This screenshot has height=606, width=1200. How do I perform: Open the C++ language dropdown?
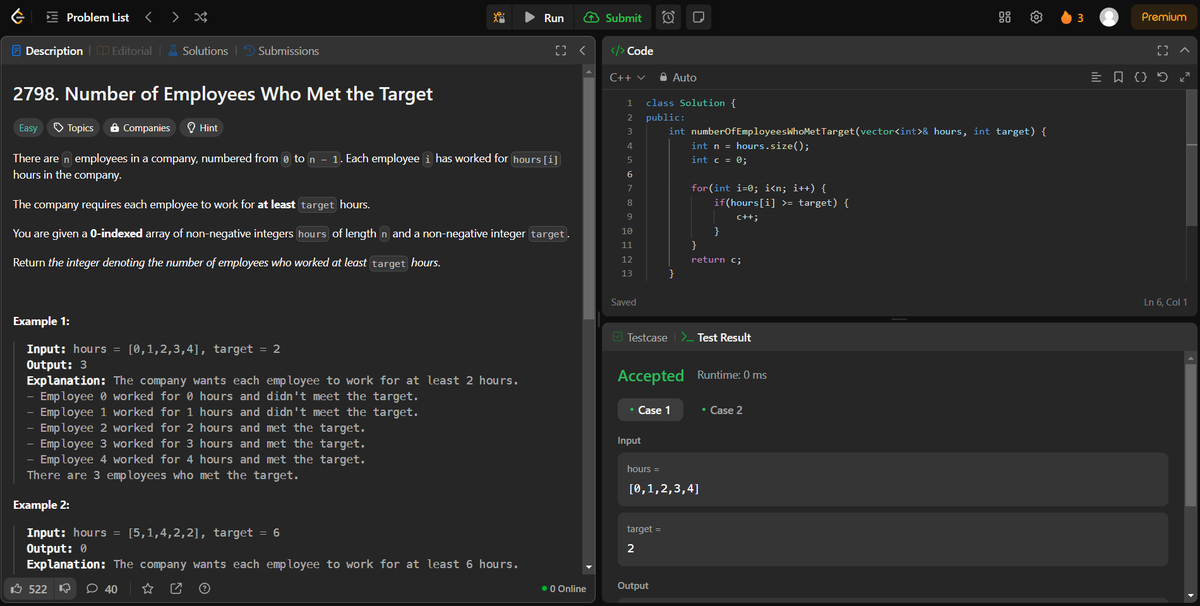pyautogui.click(x=622, y=77)
